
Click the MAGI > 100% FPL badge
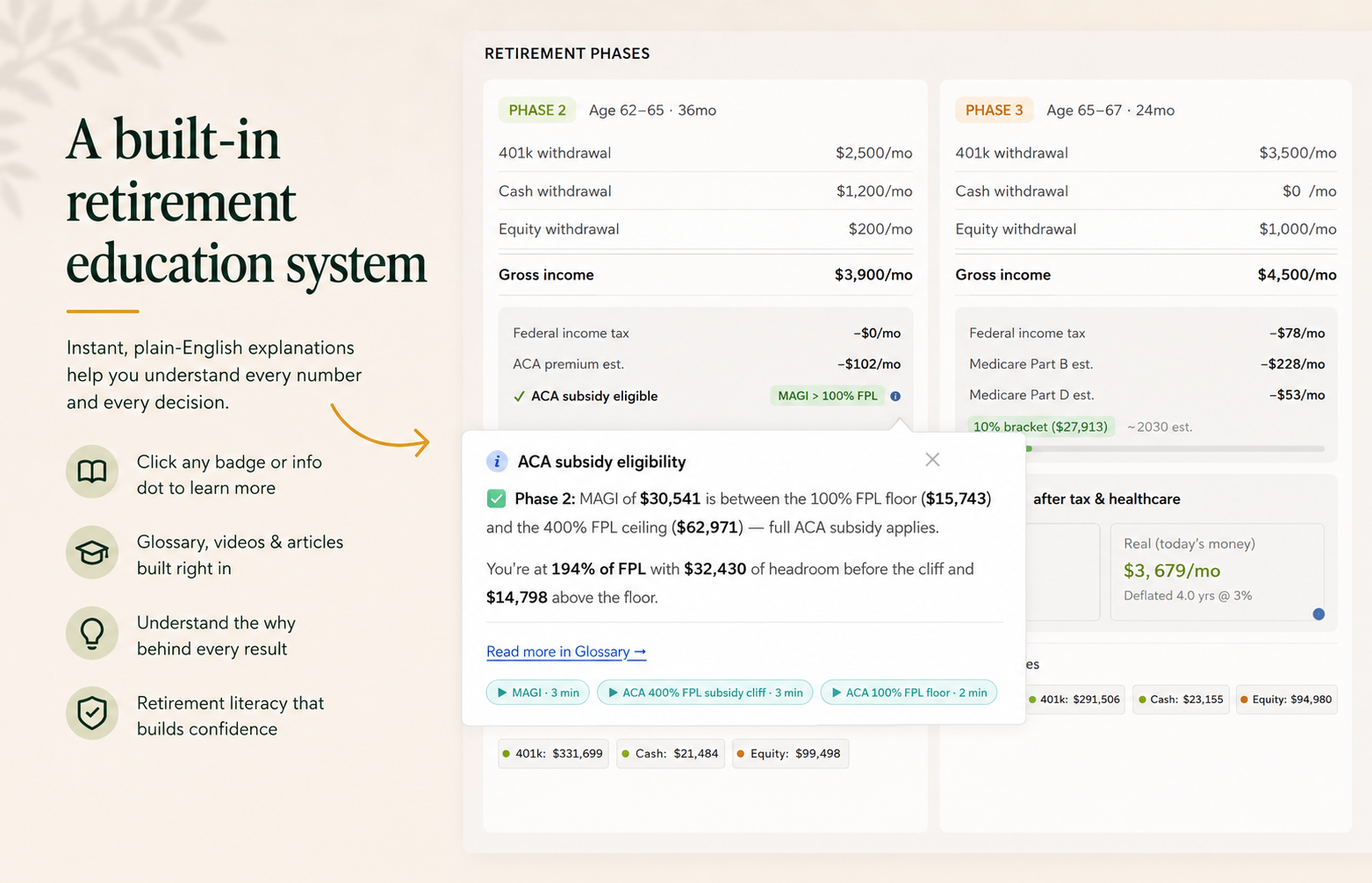828,396
